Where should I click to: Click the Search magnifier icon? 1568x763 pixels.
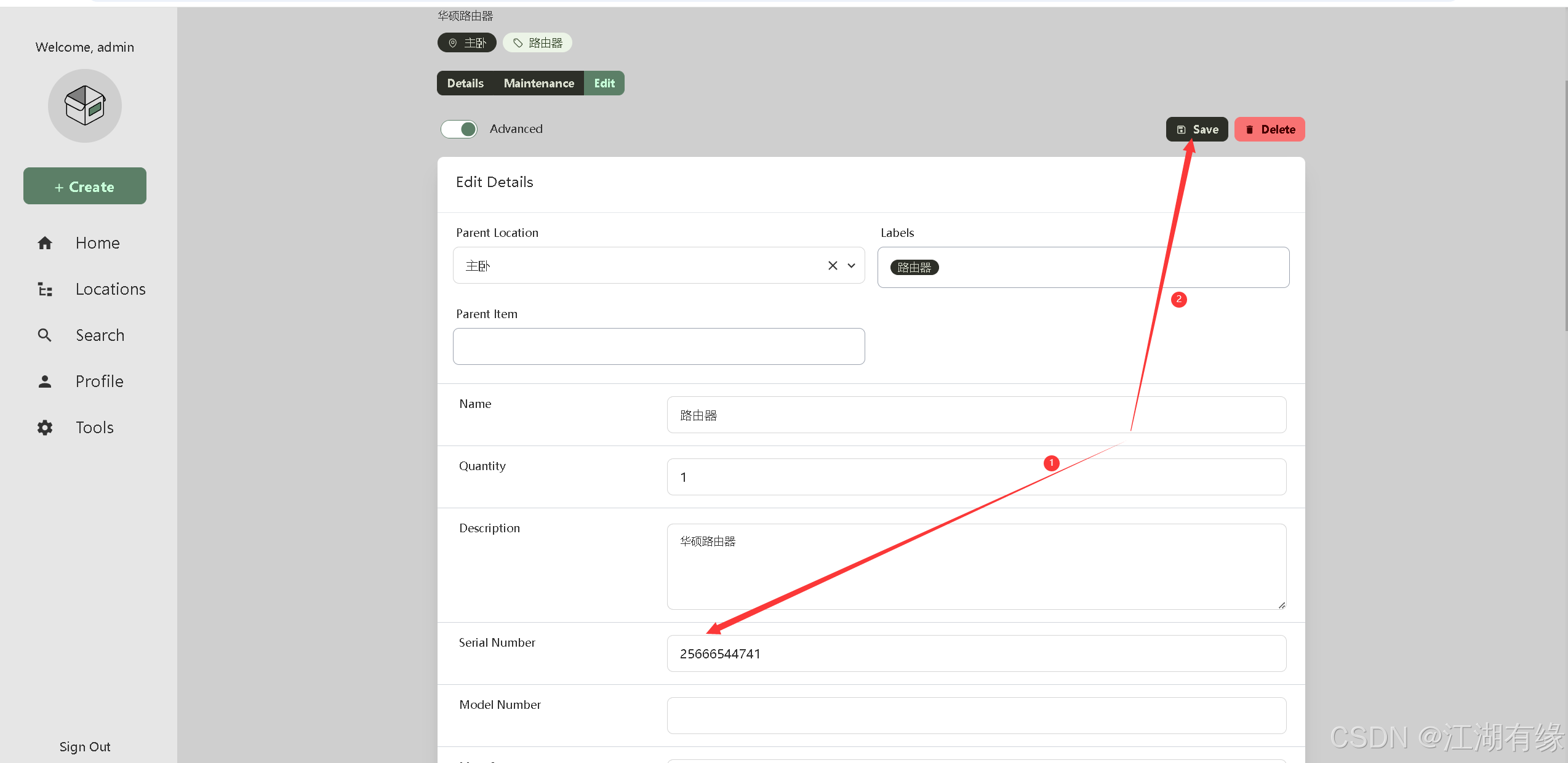(45, 335)
